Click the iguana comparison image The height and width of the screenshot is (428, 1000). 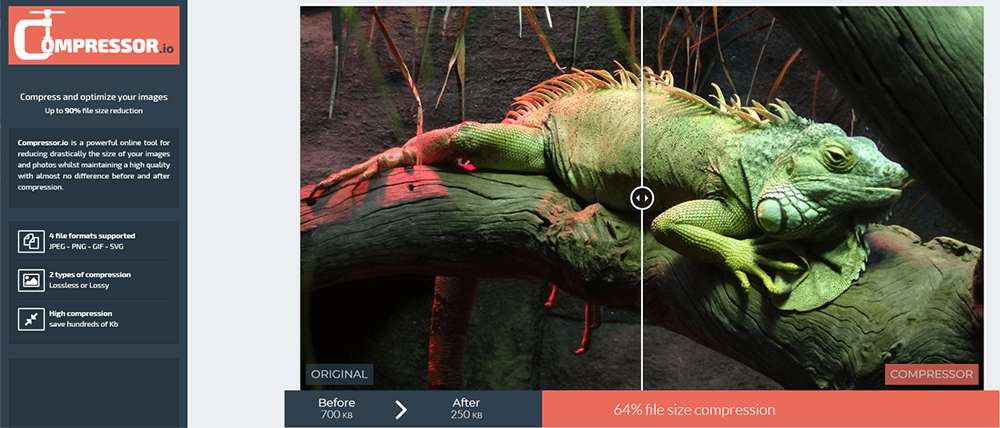pyautogui.click(x=642, y=198)
